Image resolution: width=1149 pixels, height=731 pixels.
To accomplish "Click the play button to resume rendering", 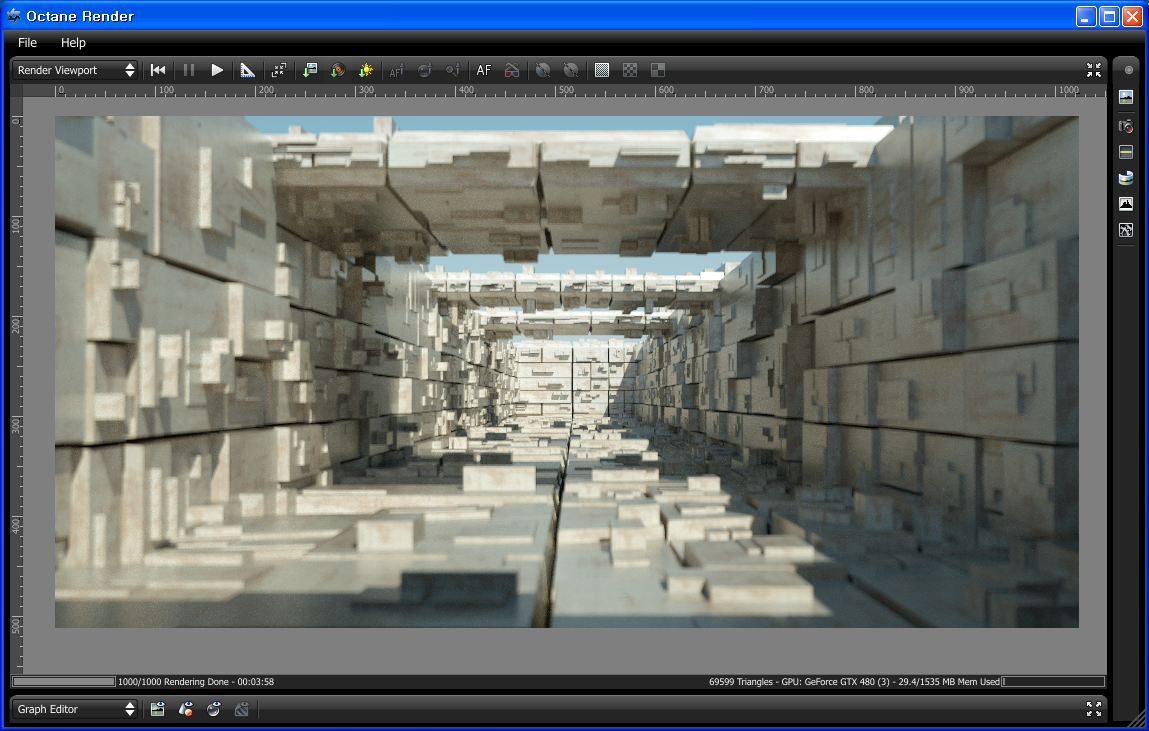I will click(x=217, y=70).
